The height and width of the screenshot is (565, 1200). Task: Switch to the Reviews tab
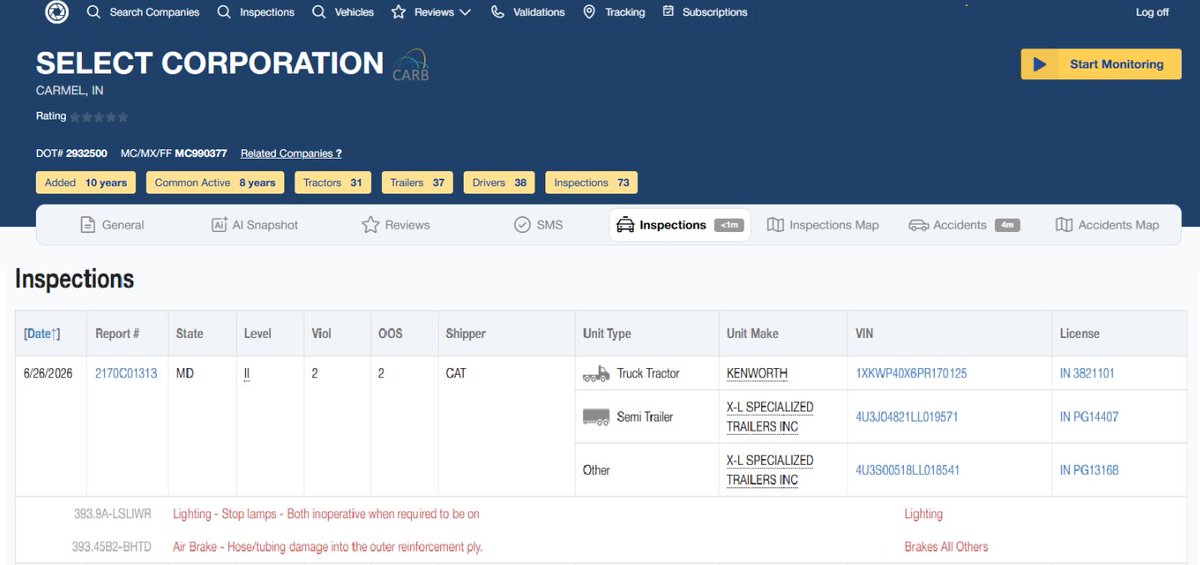395,225
